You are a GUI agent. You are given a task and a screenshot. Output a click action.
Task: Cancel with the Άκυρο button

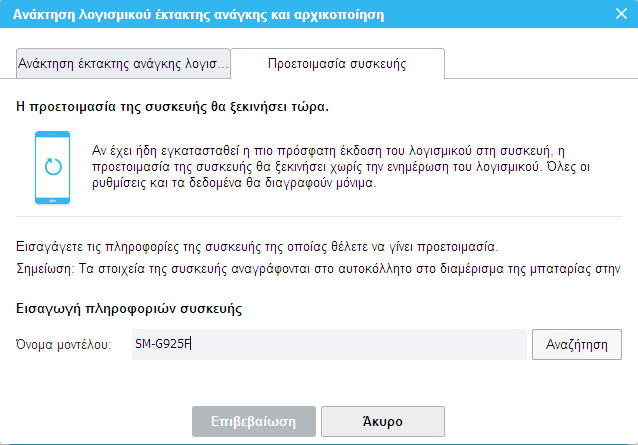[382, 421]
